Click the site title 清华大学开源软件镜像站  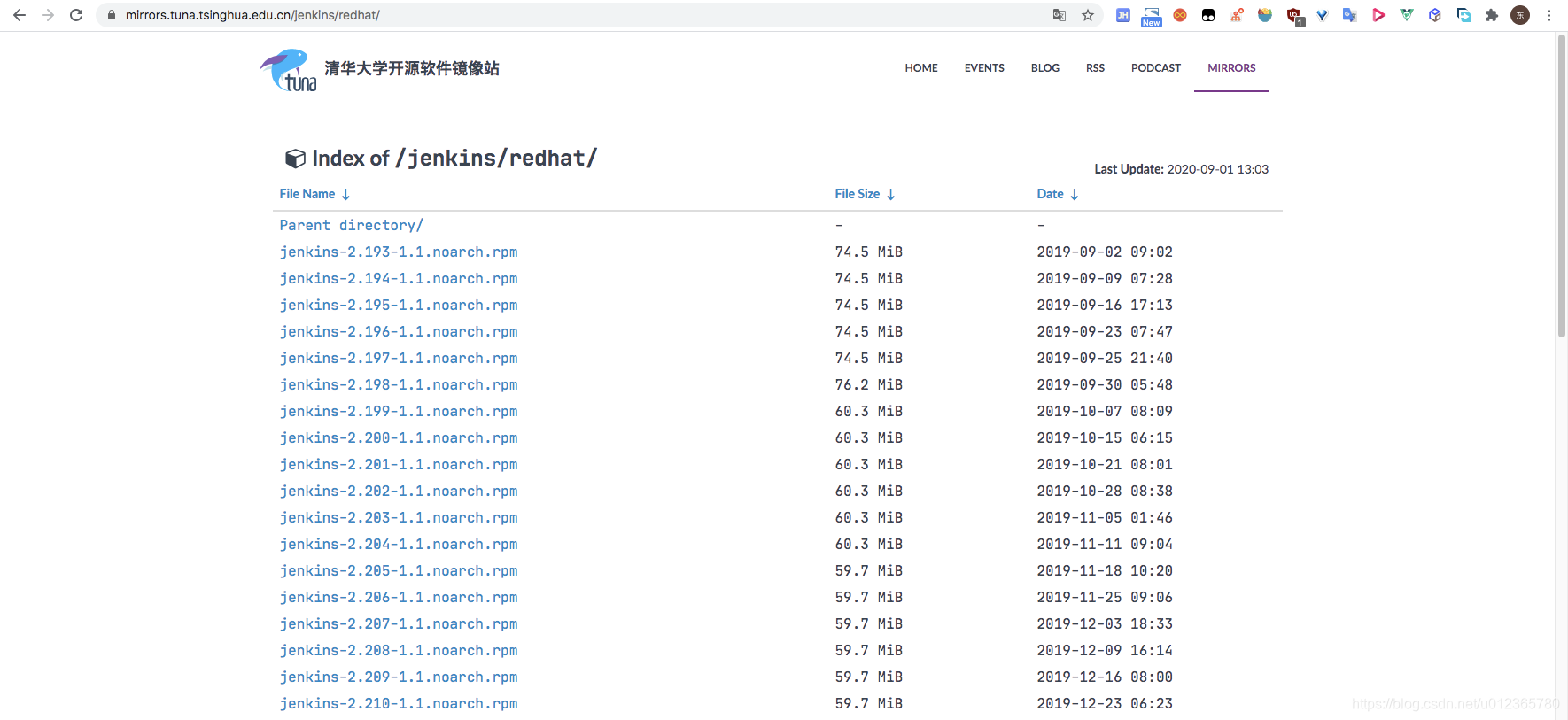click(x=412, y=68)
